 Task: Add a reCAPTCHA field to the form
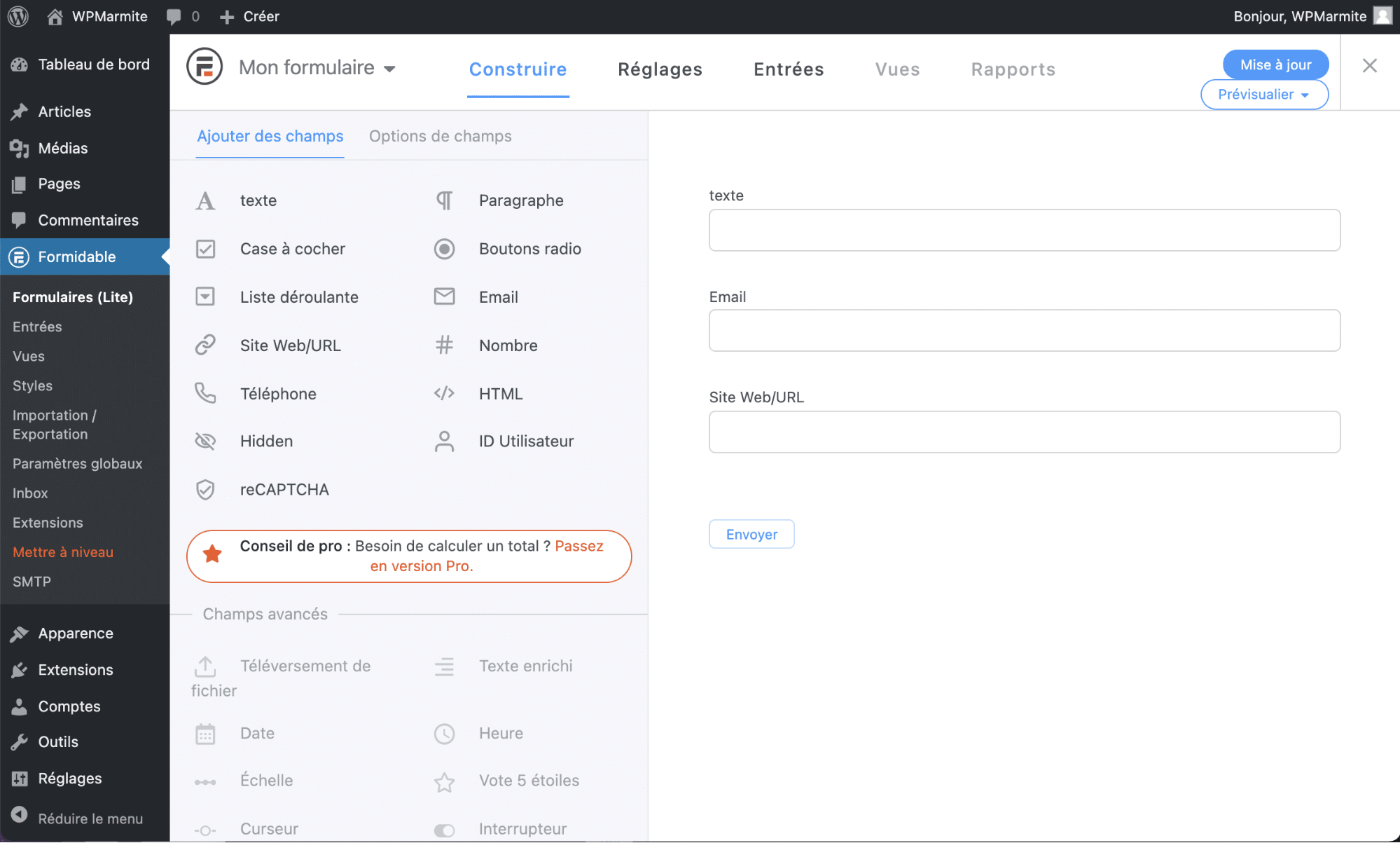[x=284, y=489]
